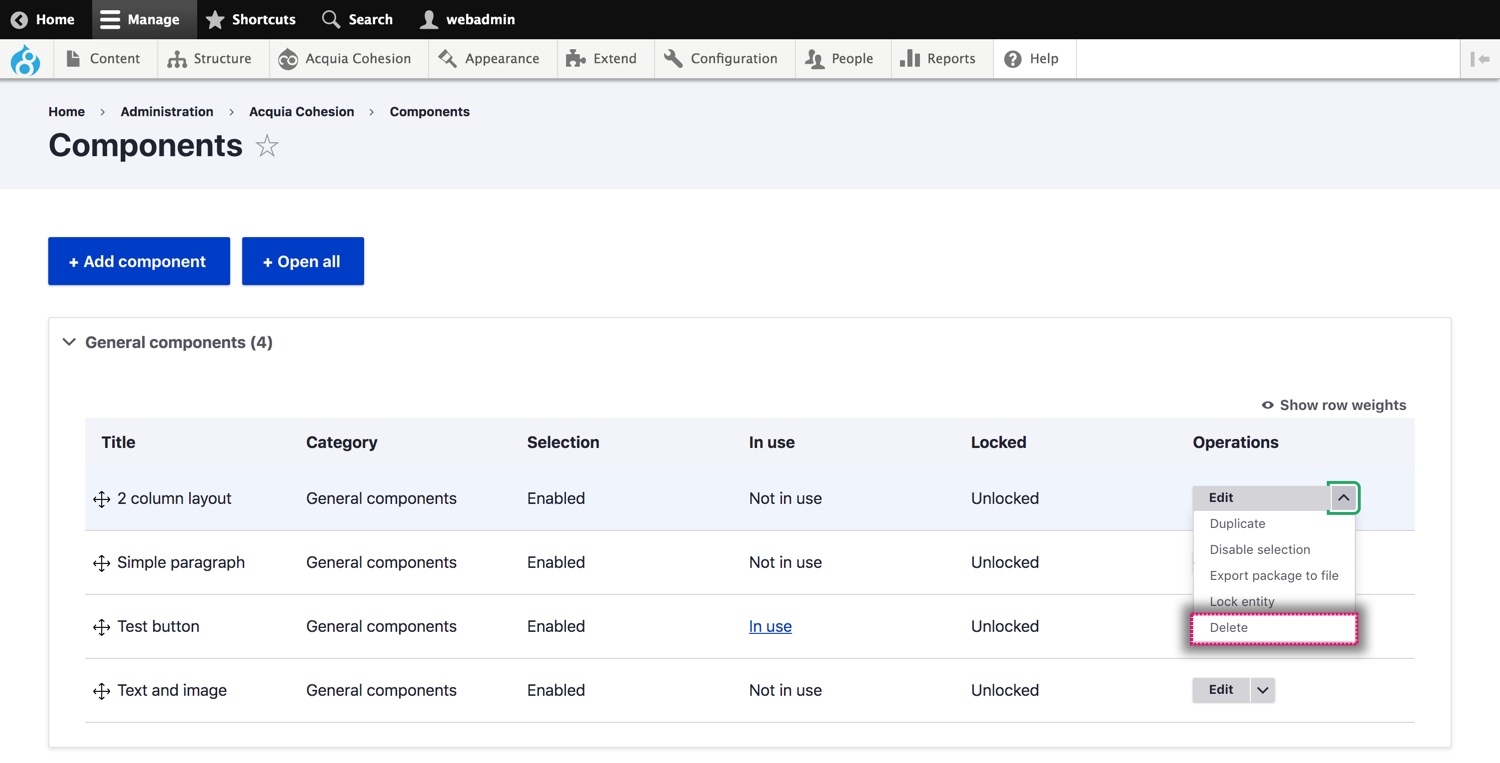Collapse the 2 column layout operations dropdown
This screenshot has width=1500, height=763.
1343,498
